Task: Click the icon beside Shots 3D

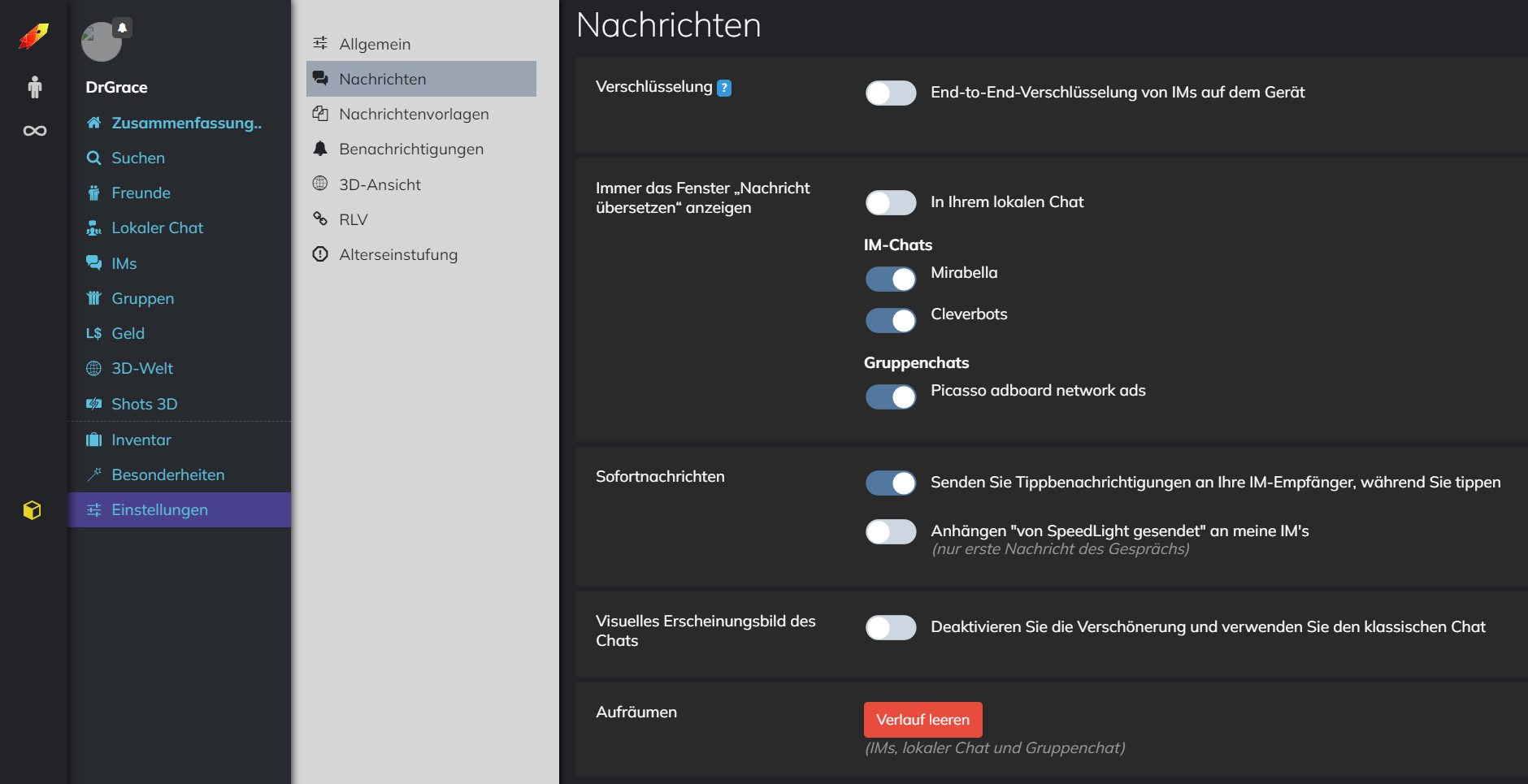Action: pos(94,404)
